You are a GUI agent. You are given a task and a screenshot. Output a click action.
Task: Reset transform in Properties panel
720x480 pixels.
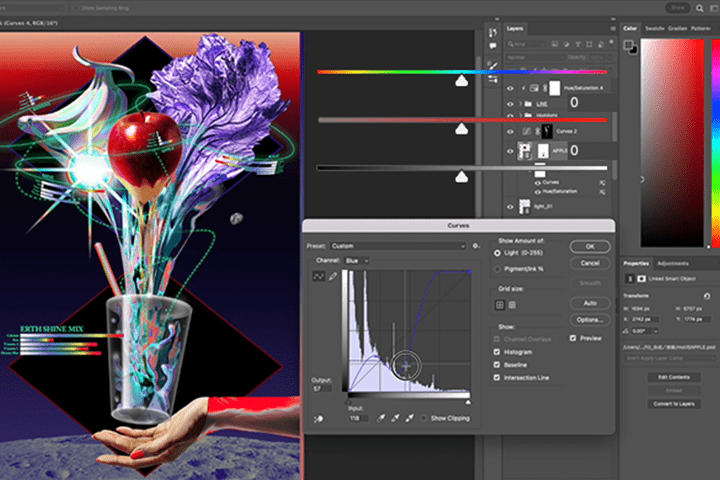tap(707, 296)
